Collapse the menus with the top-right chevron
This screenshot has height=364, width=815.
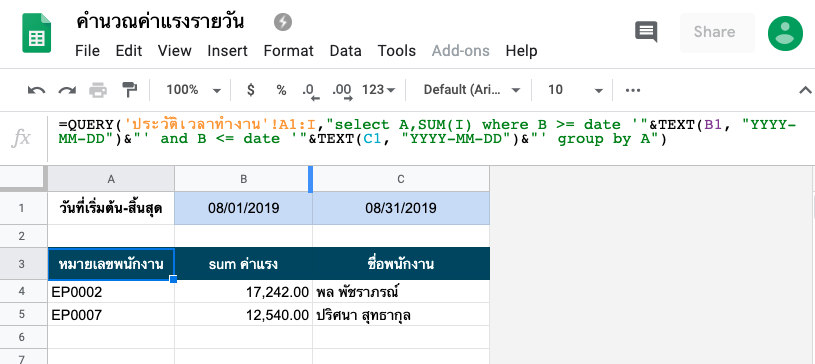pos(805,90)
